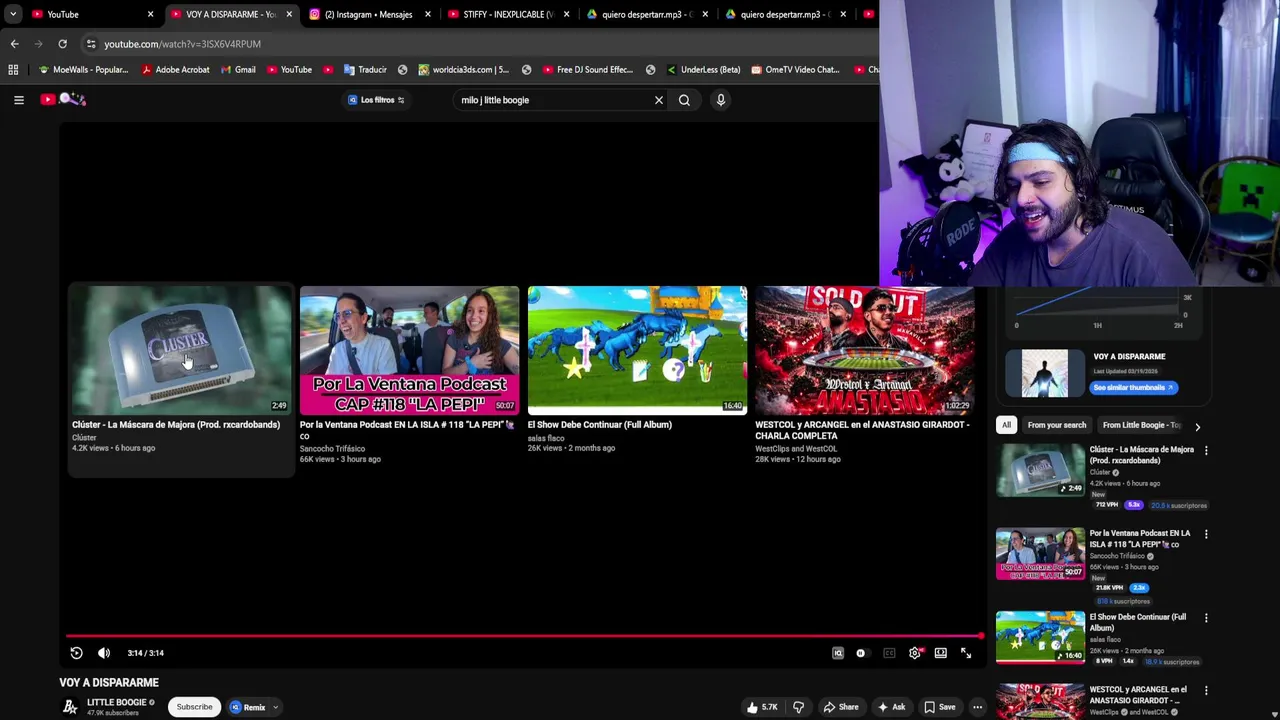Toggle autoplay switch in player
This screenshot has width=1280, height=720.
(861, 653)
